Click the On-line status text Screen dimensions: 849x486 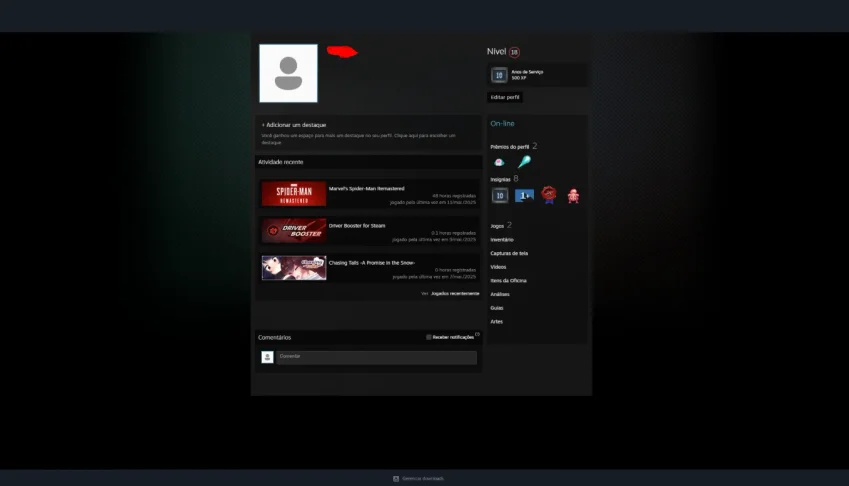pos(502,123)
